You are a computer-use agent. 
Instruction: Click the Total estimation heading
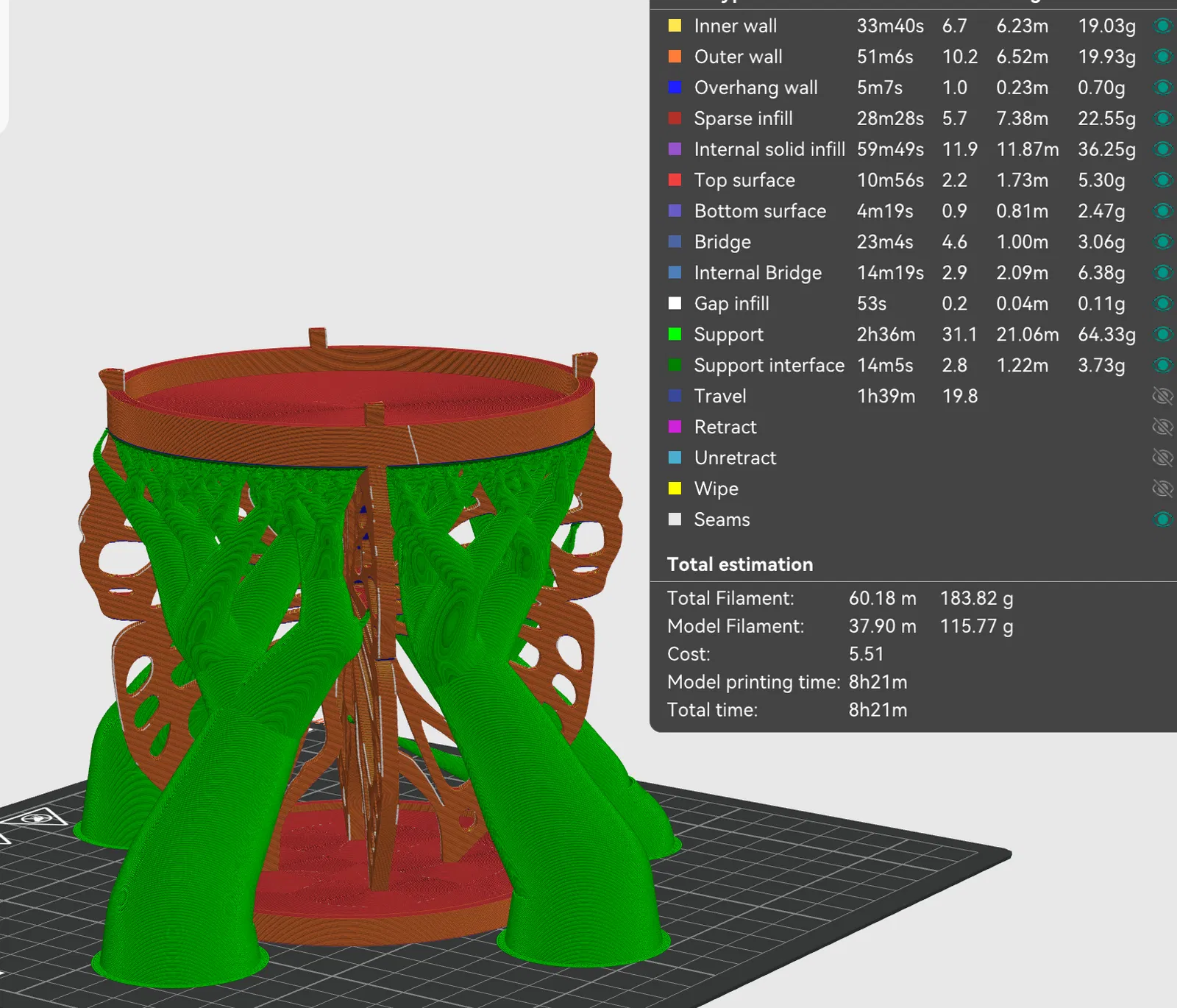click(x=739, y=564)
